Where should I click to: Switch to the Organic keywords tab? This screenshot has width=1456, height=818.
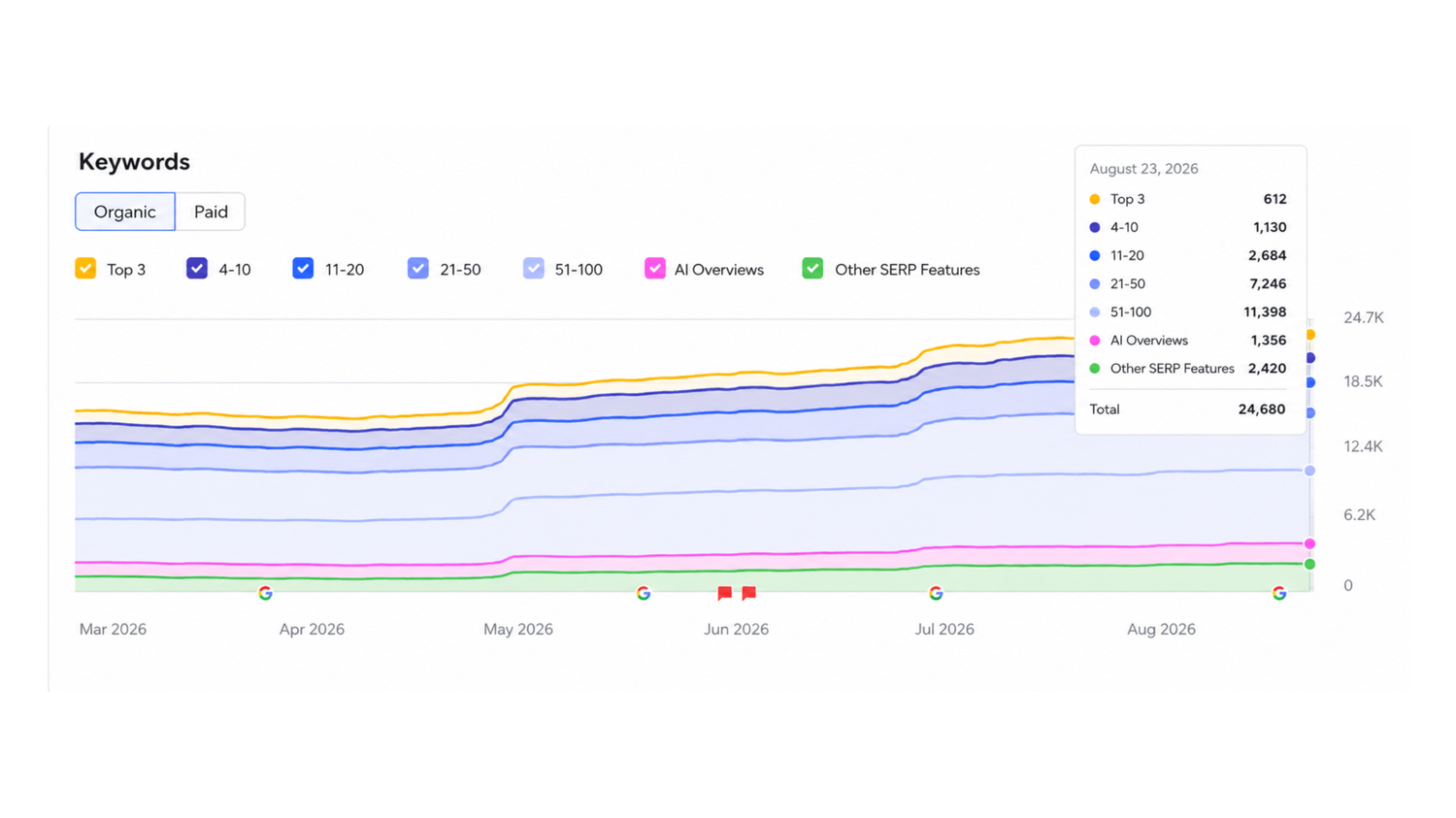pos(125,212)
